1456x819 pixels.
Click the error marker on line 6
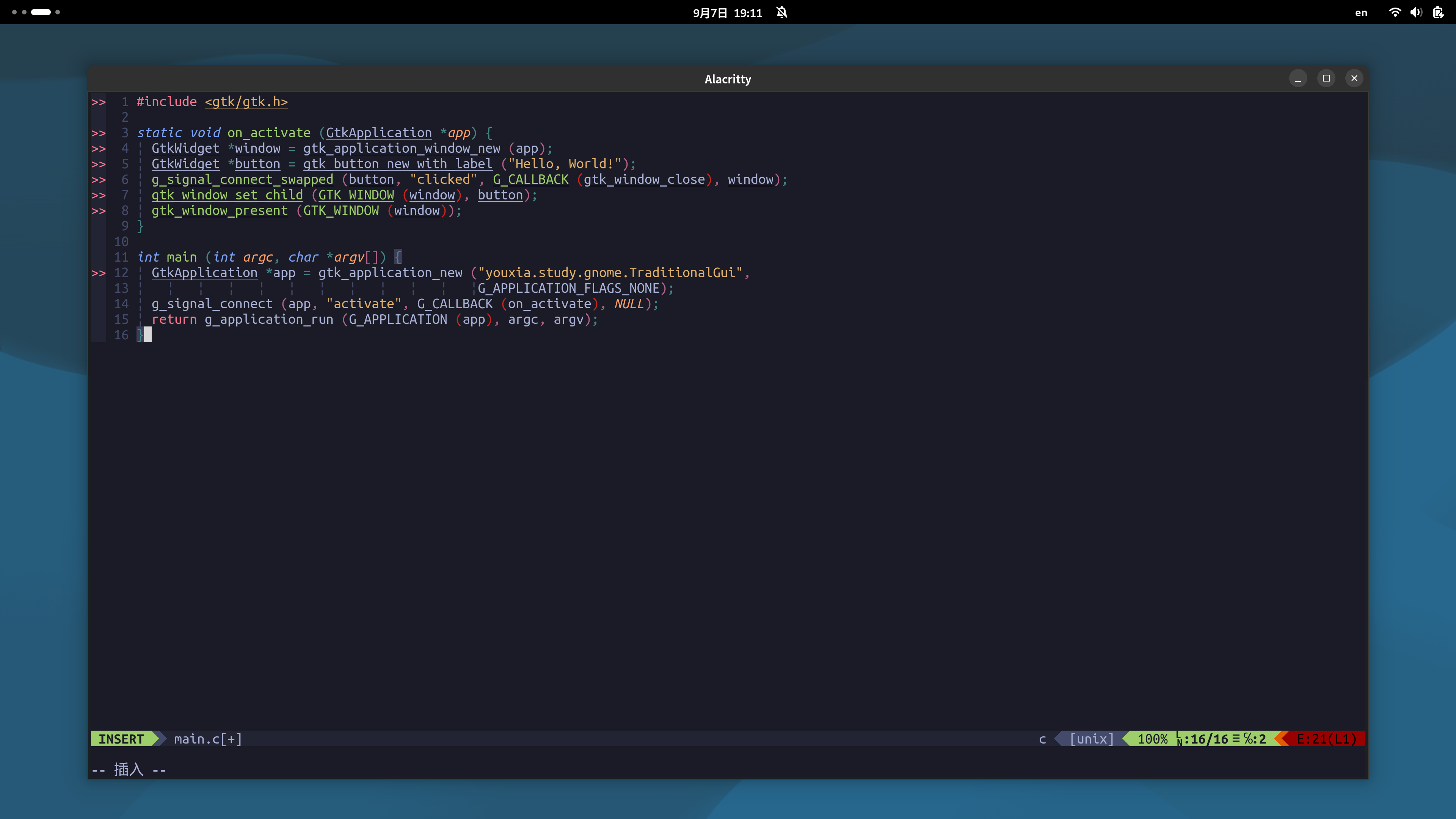[x=98, y=180]
